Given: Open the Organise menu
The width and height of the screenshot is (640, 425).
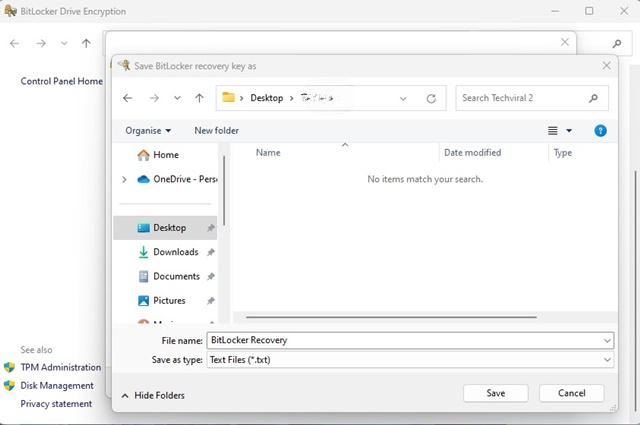Looking at the screenshot, I should [148, 131].
